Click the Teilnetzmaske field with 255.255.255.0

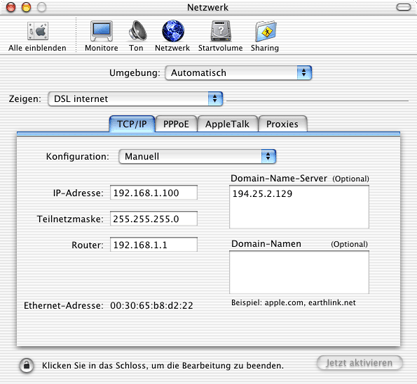(154, 219)
